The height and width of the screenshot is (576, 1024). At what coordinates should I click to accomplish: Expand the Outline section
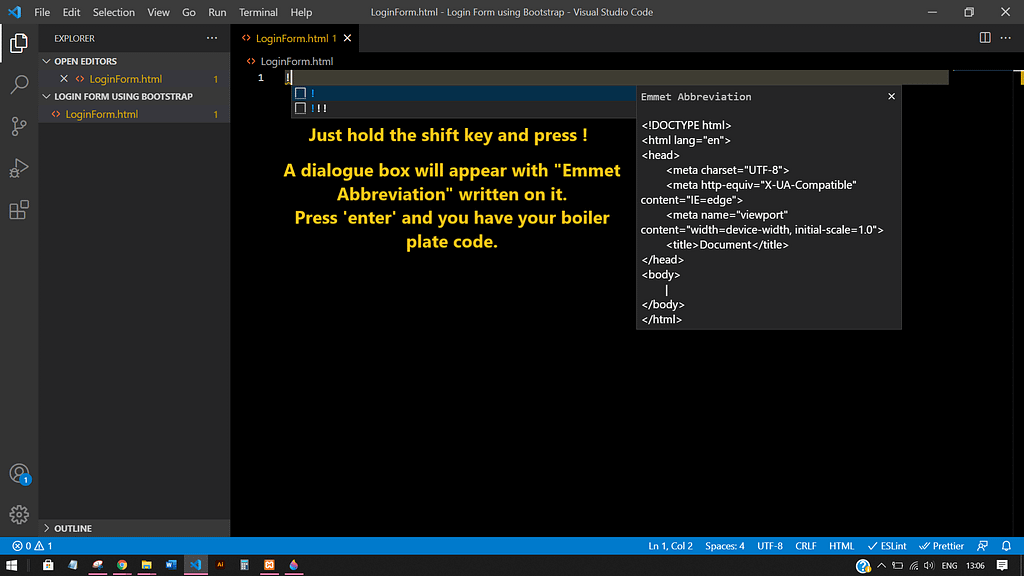pyautogui.click(x=72, y=528)
